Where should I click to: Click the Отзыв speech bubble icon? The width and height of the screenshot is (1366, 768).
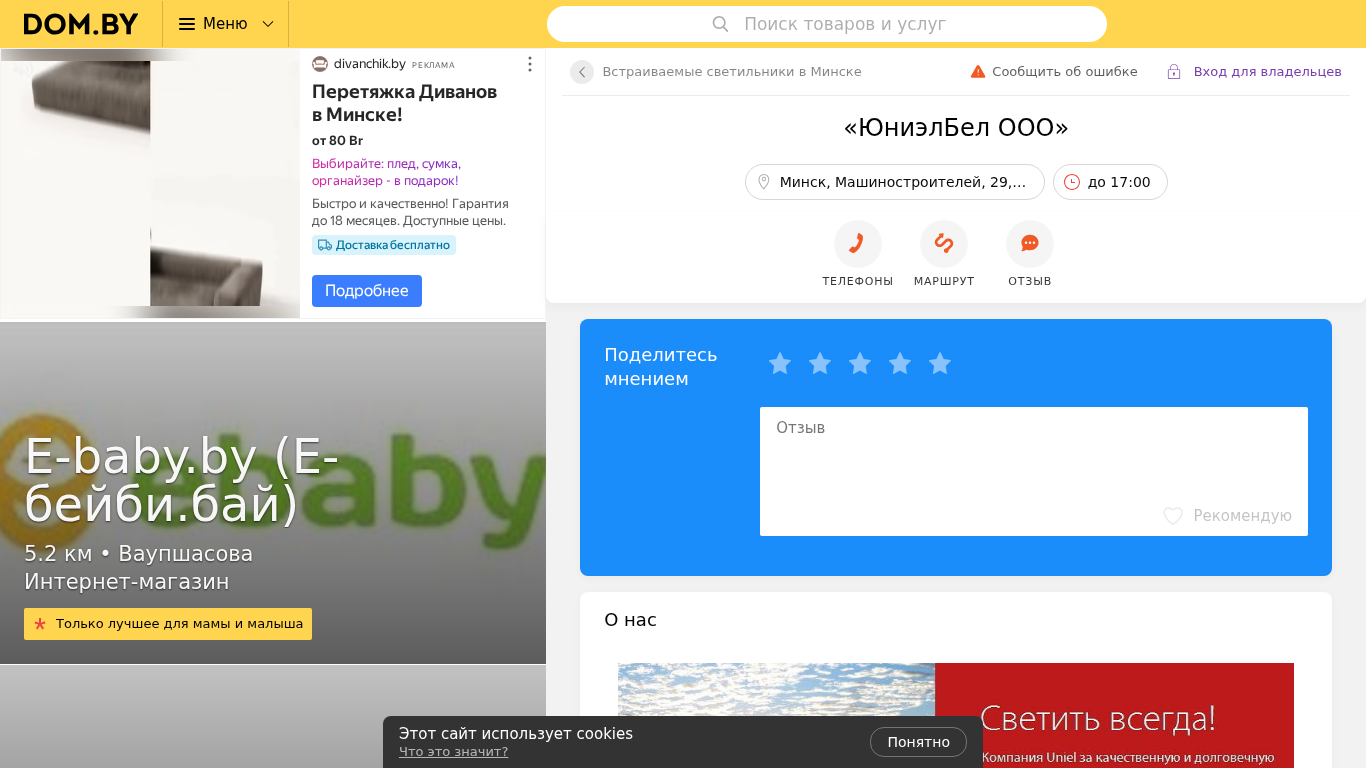pyautogui.click(x=1029, y=244)
